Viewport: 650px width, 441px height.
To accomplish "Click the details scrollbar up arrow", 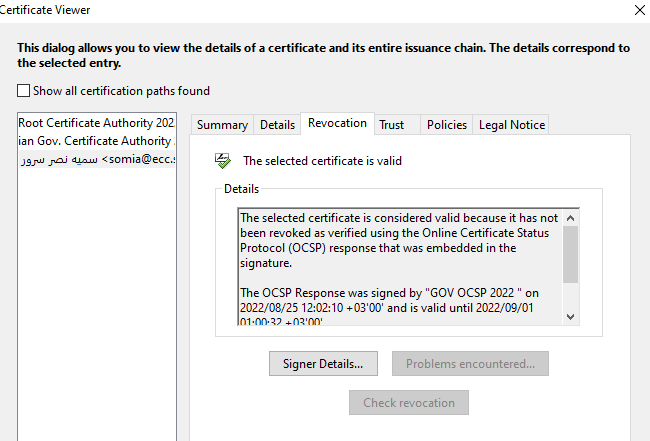I will point(570,217).
